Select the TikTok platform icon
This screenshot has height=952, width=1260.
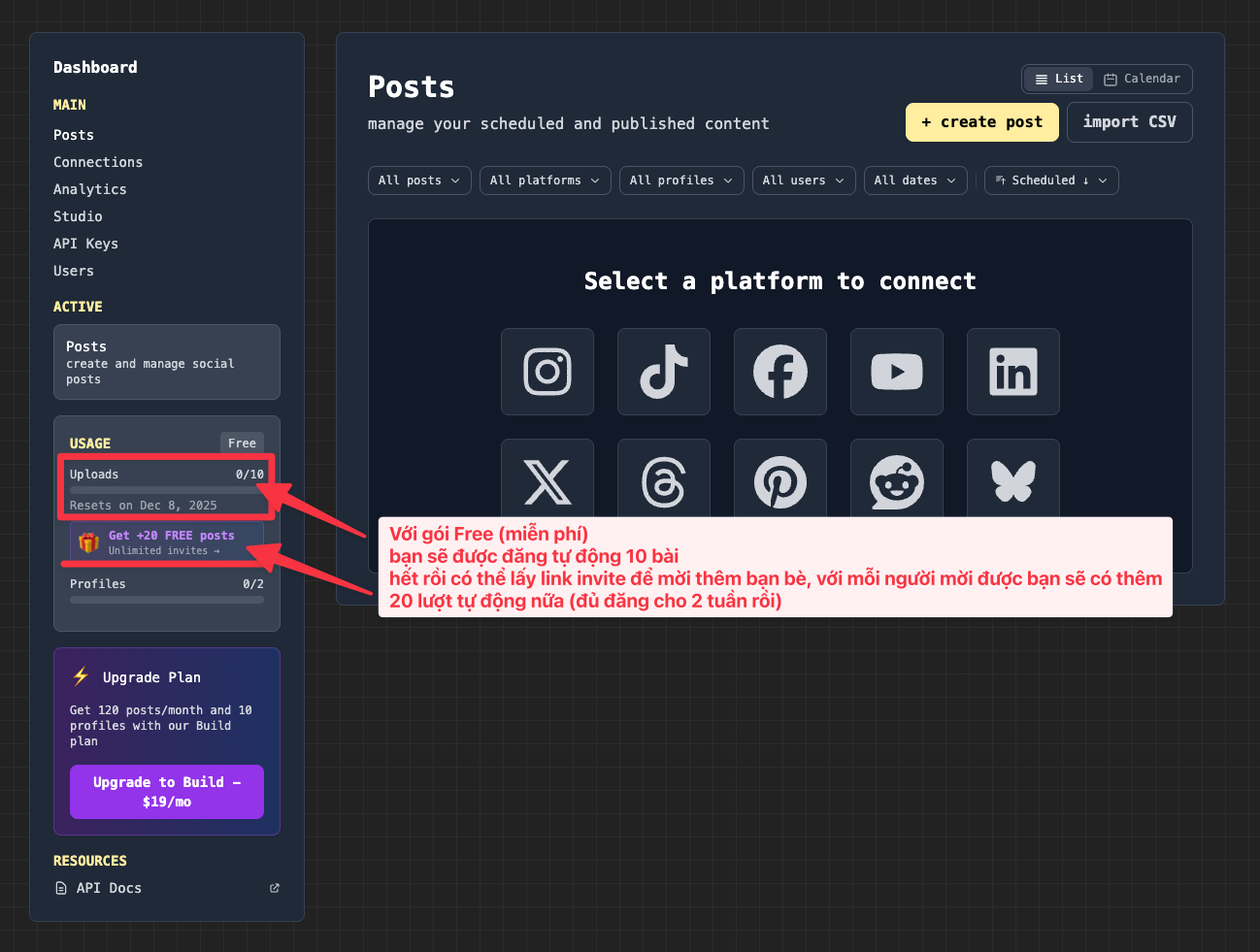pyautogui.click(x=663, y=372)
